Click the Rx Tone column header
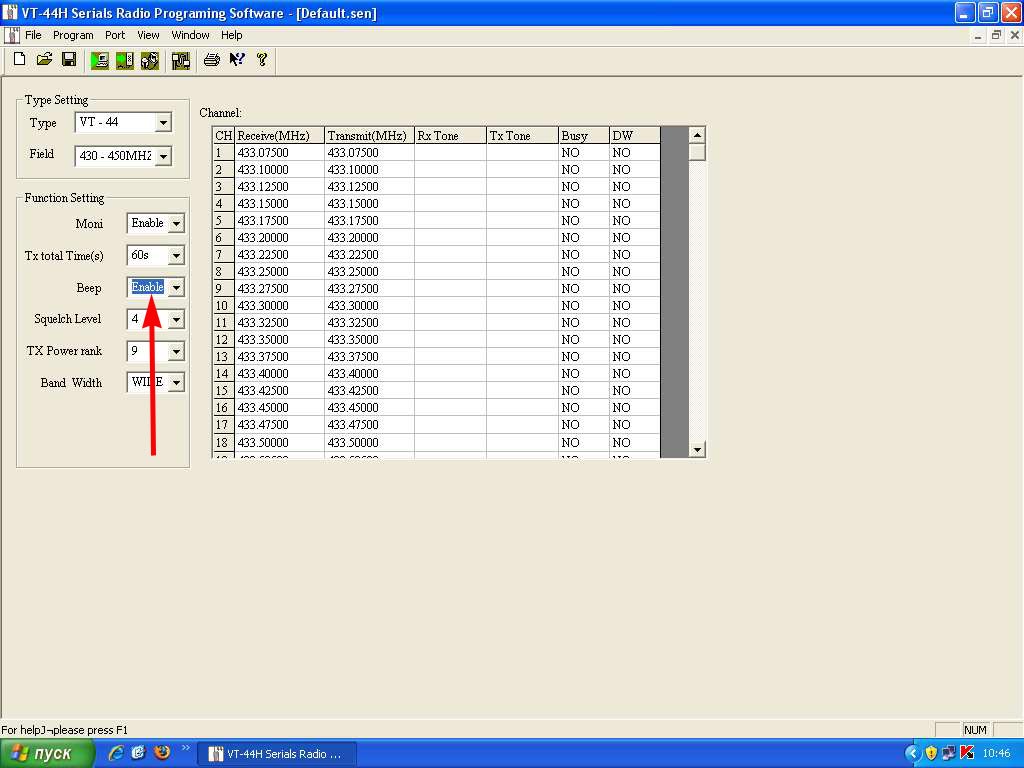1024x768 pixels. click(451, 136)
